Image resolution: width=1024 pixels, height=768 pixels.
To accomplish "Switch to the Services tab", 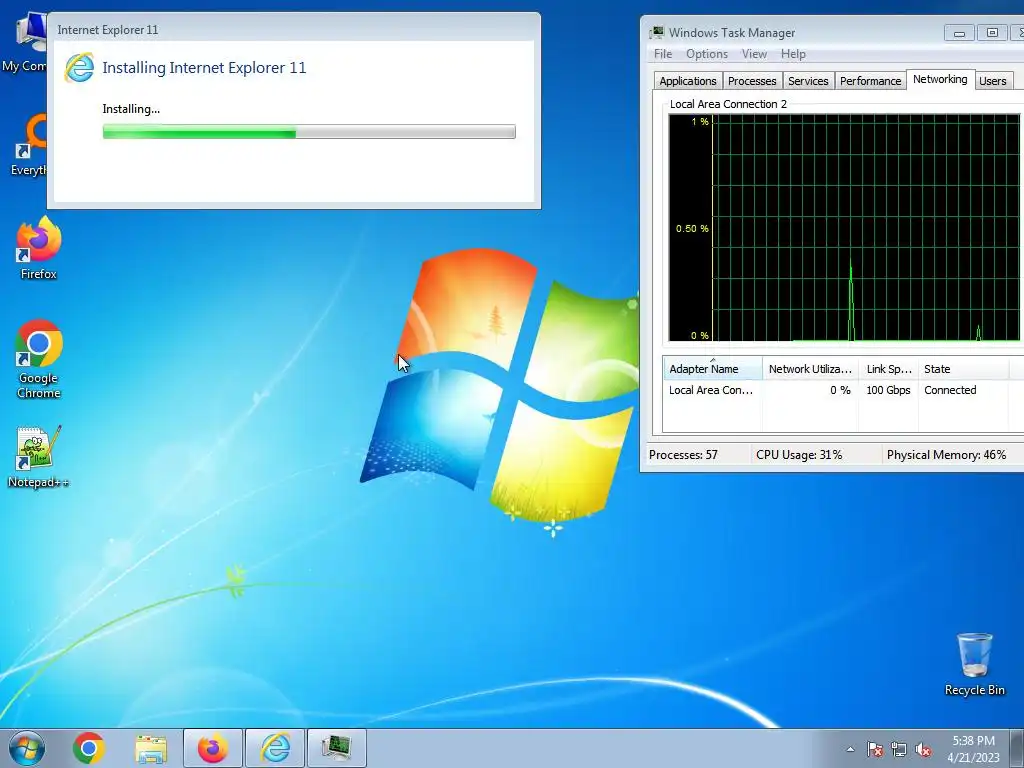I will 808,81.
